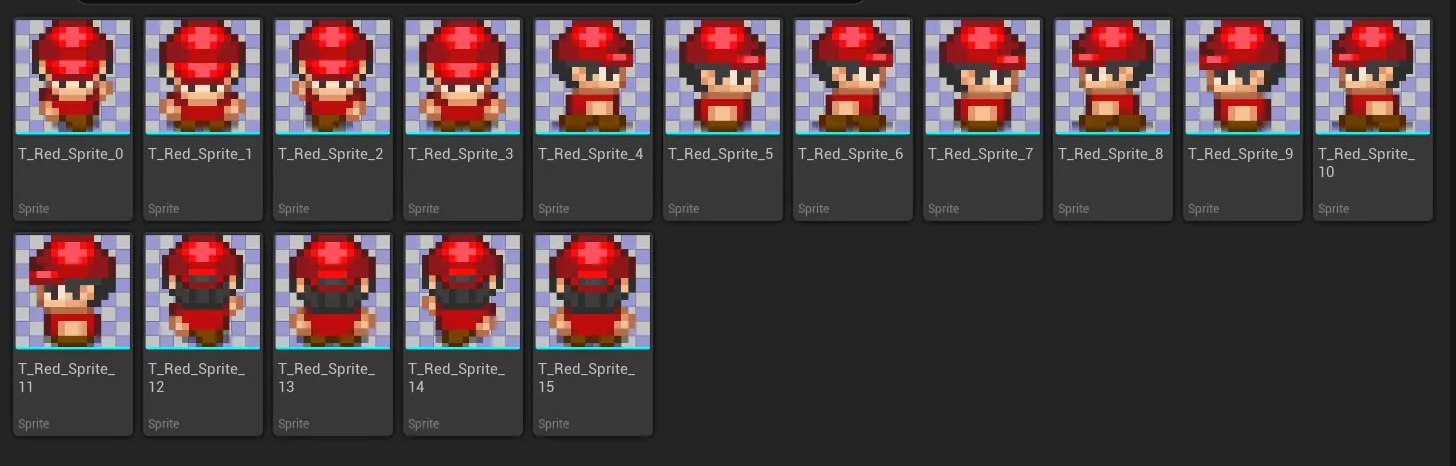Click the T_Red_Sprite_5 asset name

tap(721, 154)
